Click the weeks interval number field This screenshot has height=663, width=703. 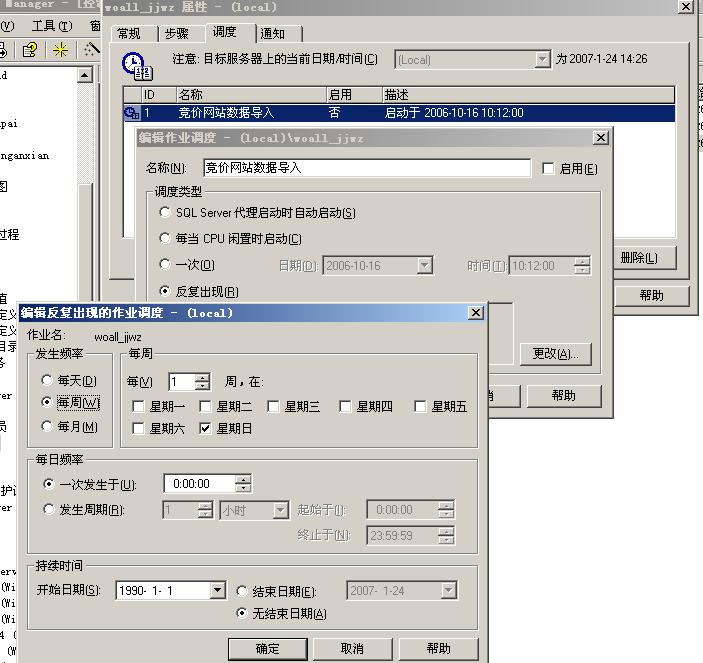pyautogui.click(x=182, y=382)
